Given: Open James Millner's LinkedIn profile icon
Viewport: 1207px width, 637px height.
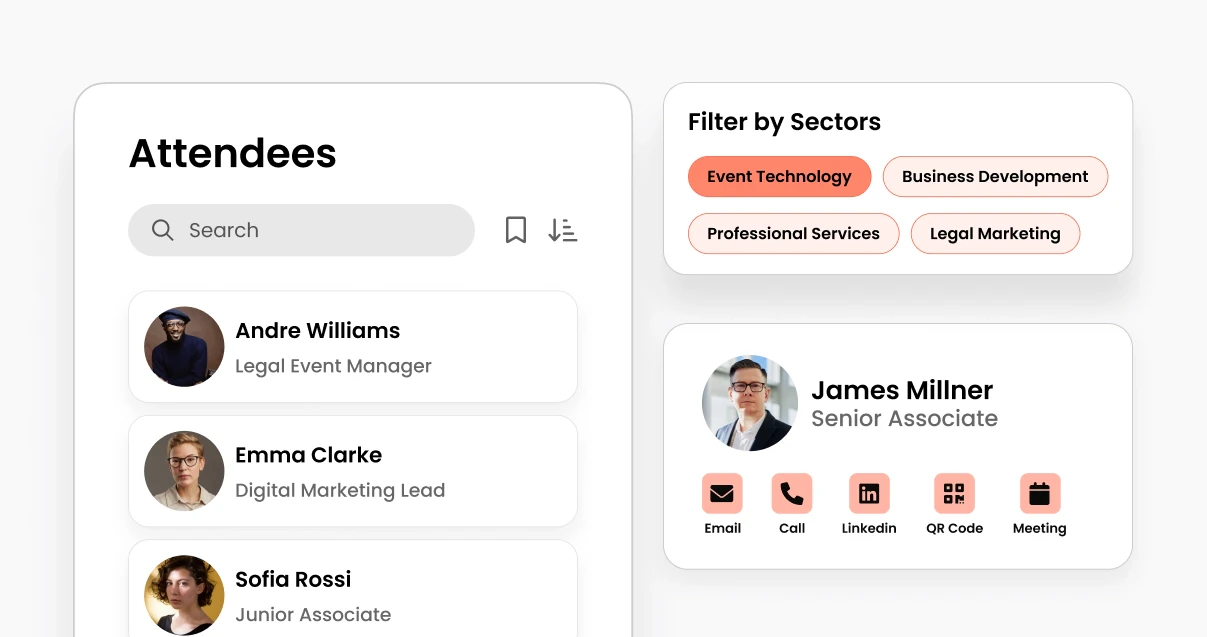Looking at the screenshot, I should [868, 493].
